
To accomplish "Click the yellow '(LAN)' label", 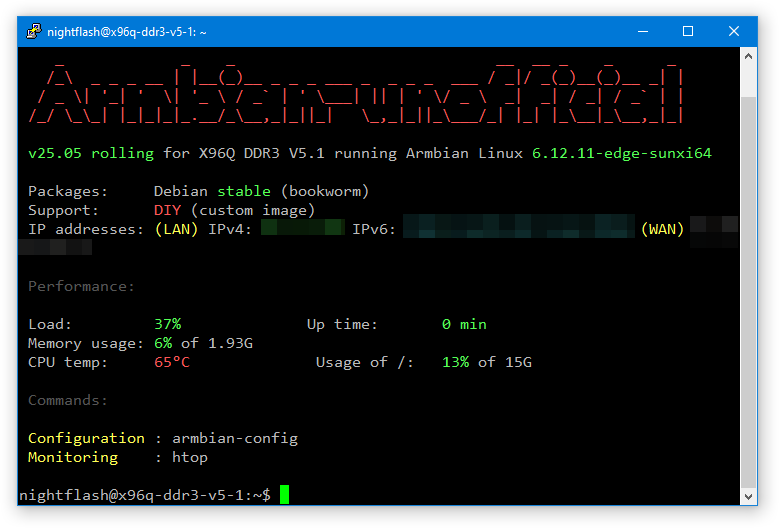I will (176, 229).
